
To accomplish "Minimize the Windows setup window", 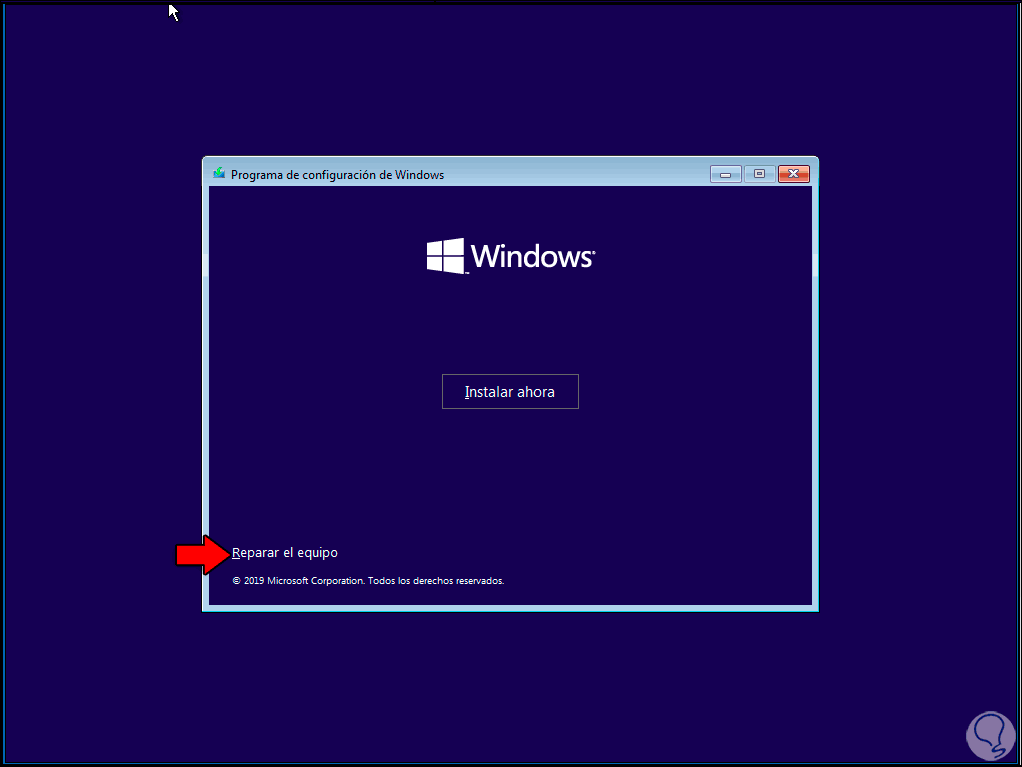I will tap(725, 174).
